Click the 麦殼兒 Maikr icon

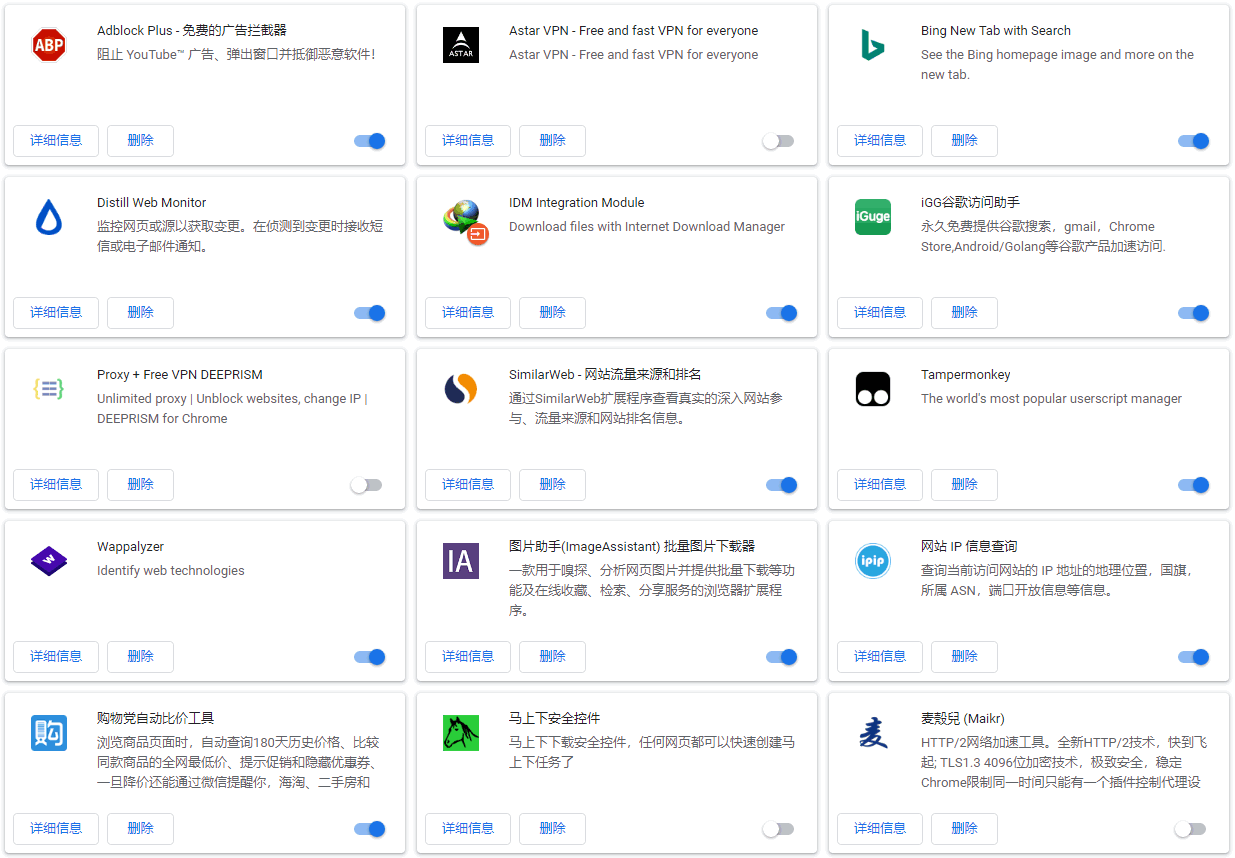873,733
